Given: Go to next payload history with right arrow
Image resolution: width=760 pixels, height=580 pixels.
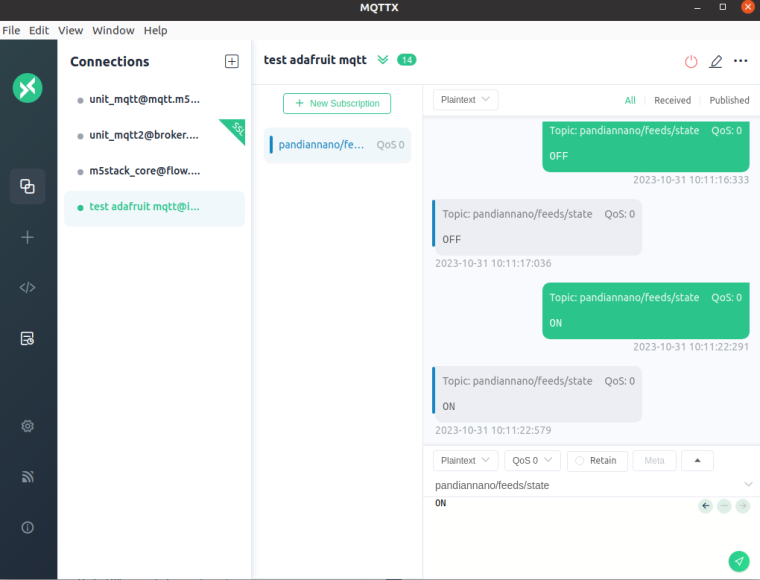Looking at the screenshot, I should pos(743,506).
